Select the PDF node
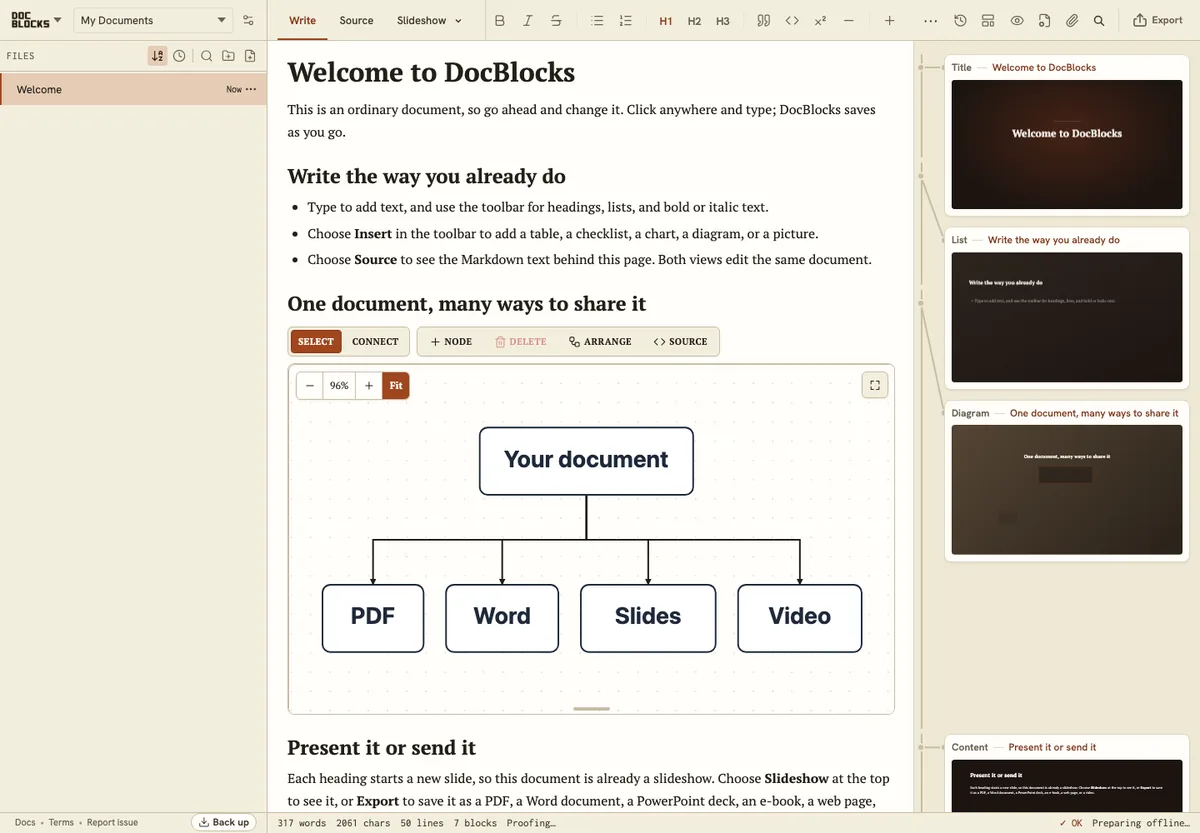The width and height of the screenshot is (1200, 833). coord(373,618)
